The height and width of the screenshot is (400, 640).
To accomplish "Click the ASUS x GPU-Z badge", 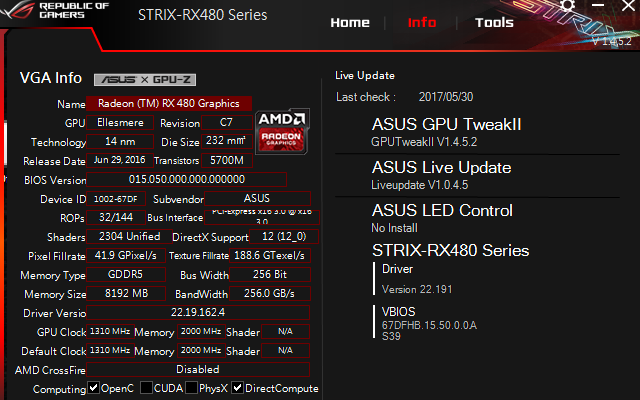I will pyautogui.click(x=145, y=80).
